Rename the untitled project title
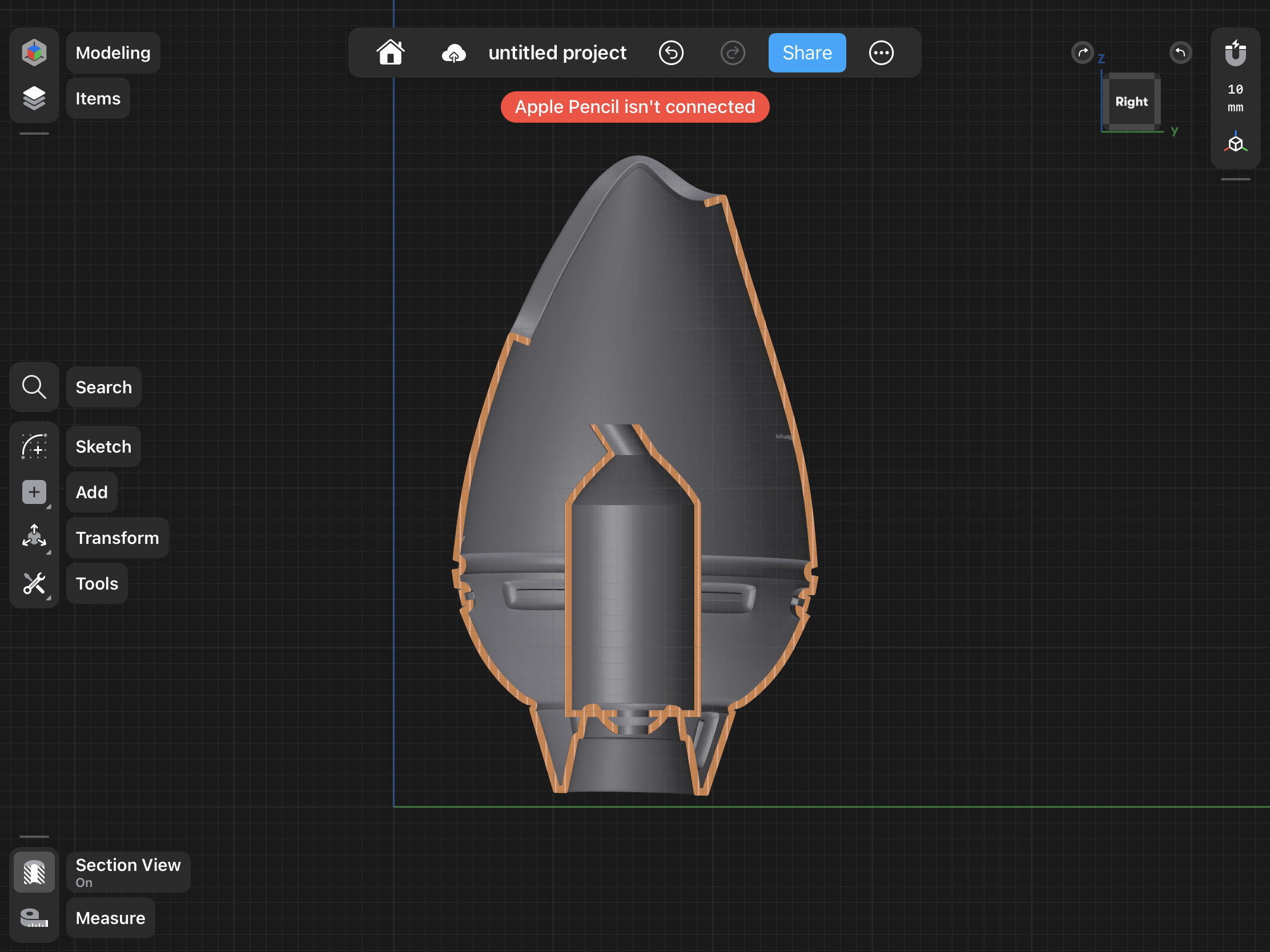The width and height of the screenshot is (1270, 952). coord(557,53)
